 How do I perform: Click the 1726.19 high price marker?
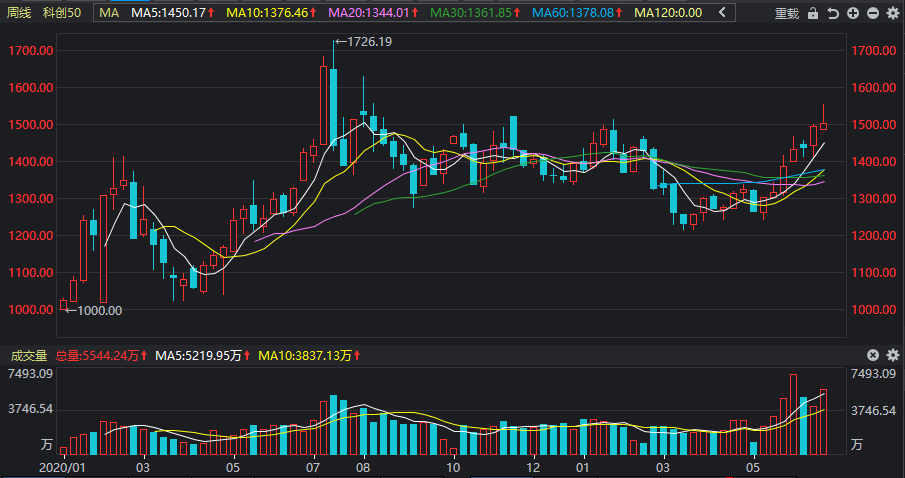(x=364, y=42)
